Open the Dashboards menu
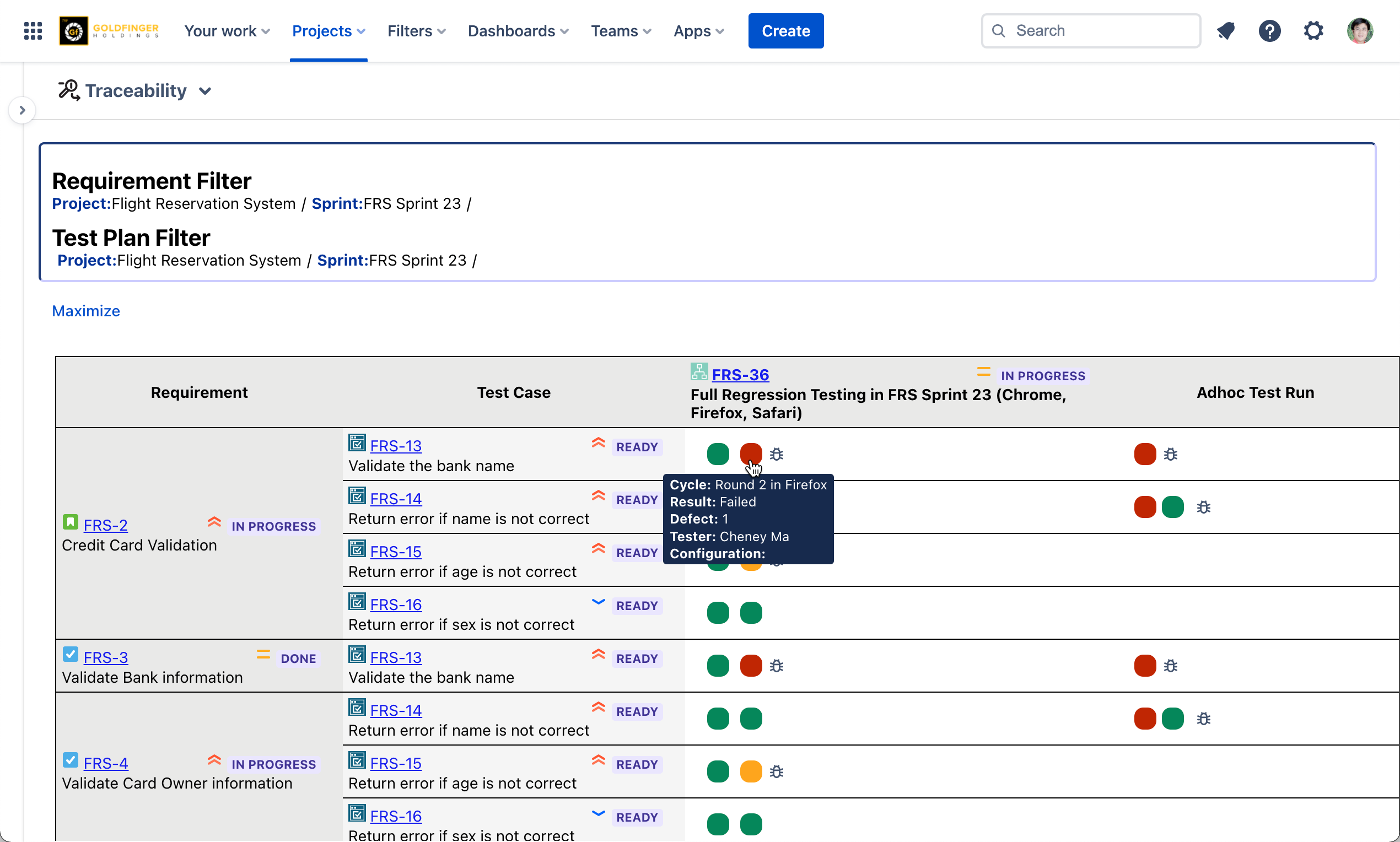This screenshot has width=1400, height=842. tap(518, 31)
